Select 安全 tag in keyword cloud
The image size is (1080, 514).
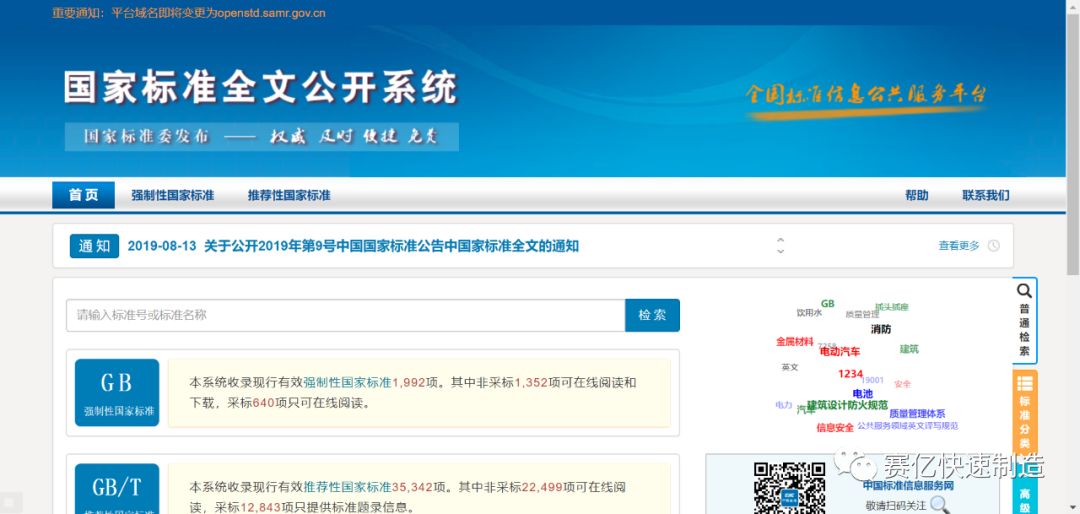pyautogui.click(x=902, y=384)
